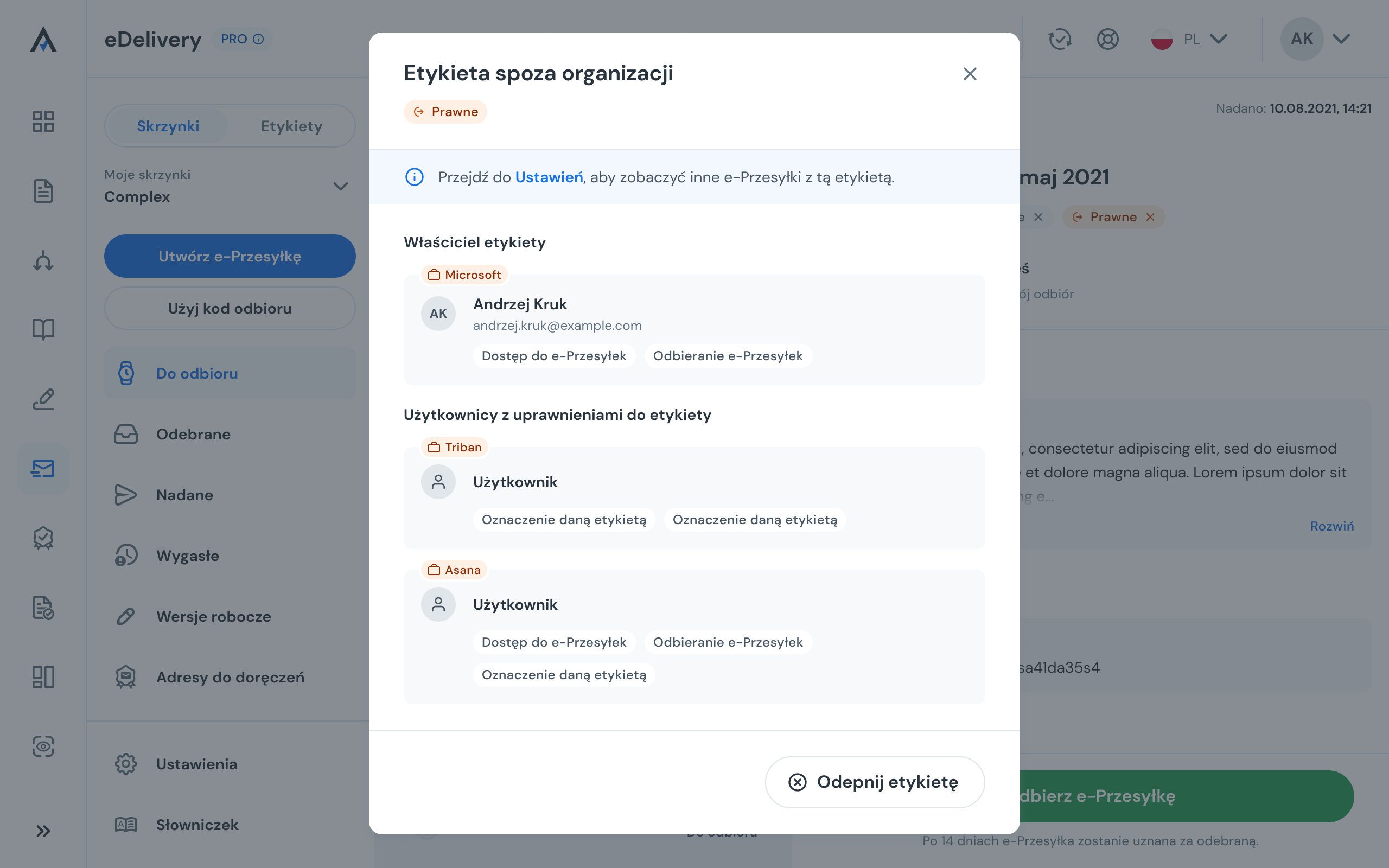This screenshot has height=868, width=1389.
Task: Open the dashboard grid icon in sidebar
Action: [x=43, y=122]
